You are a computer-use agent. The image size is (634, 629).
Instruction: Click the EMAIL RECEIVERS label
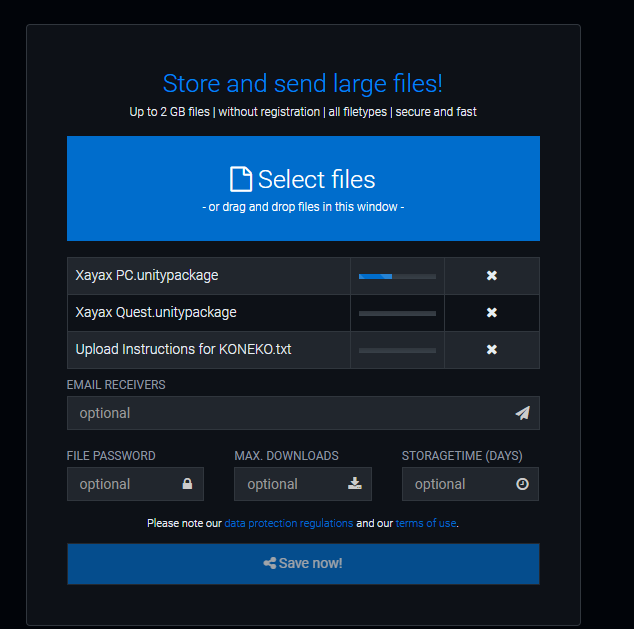click(116, 385)
